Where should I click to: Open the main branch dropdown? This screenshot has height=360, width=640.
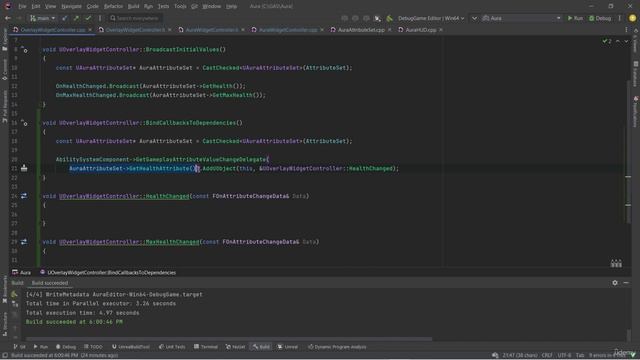(42, 18)
